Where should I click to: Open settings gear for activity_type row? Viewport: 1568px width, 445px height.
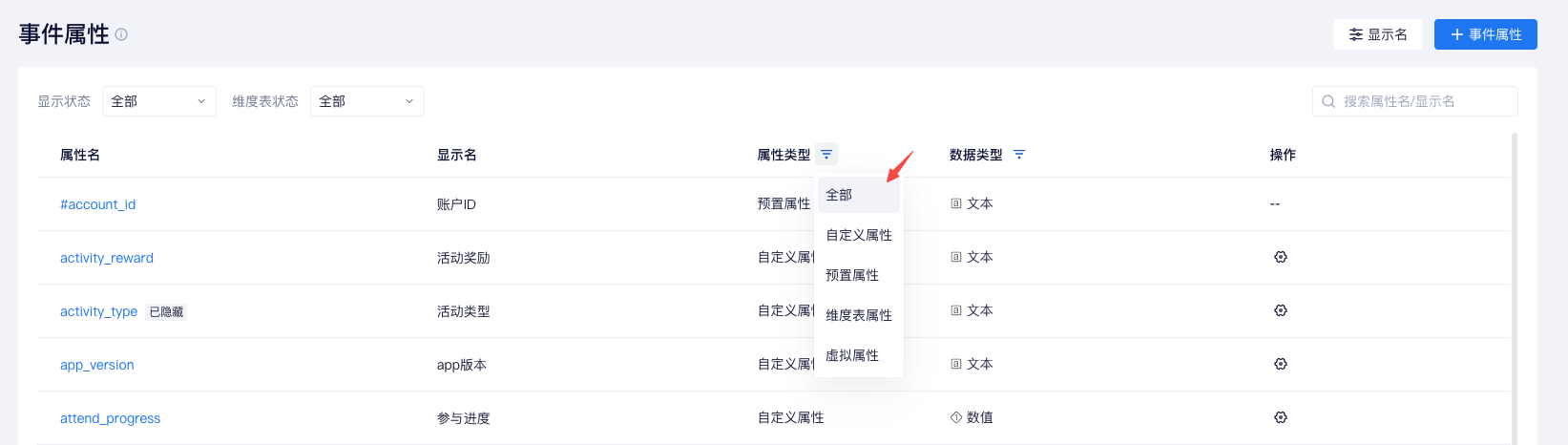(1281, 310)
